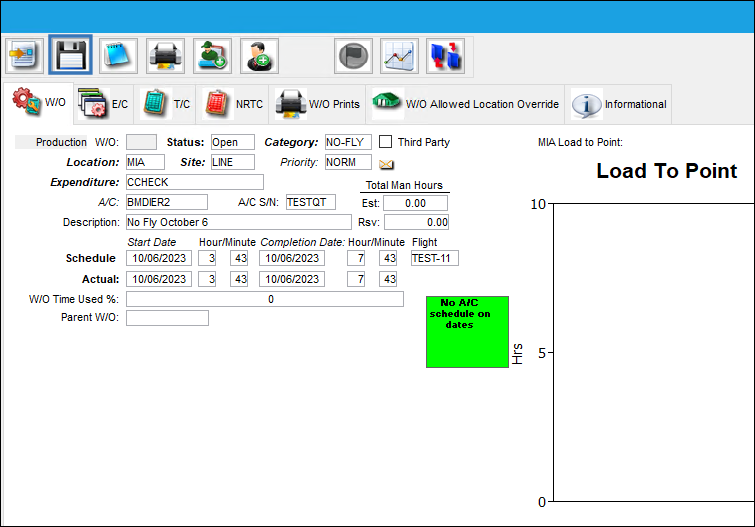Open the blue notepad notes icon

pyautogui.click(x=118, y=56)
